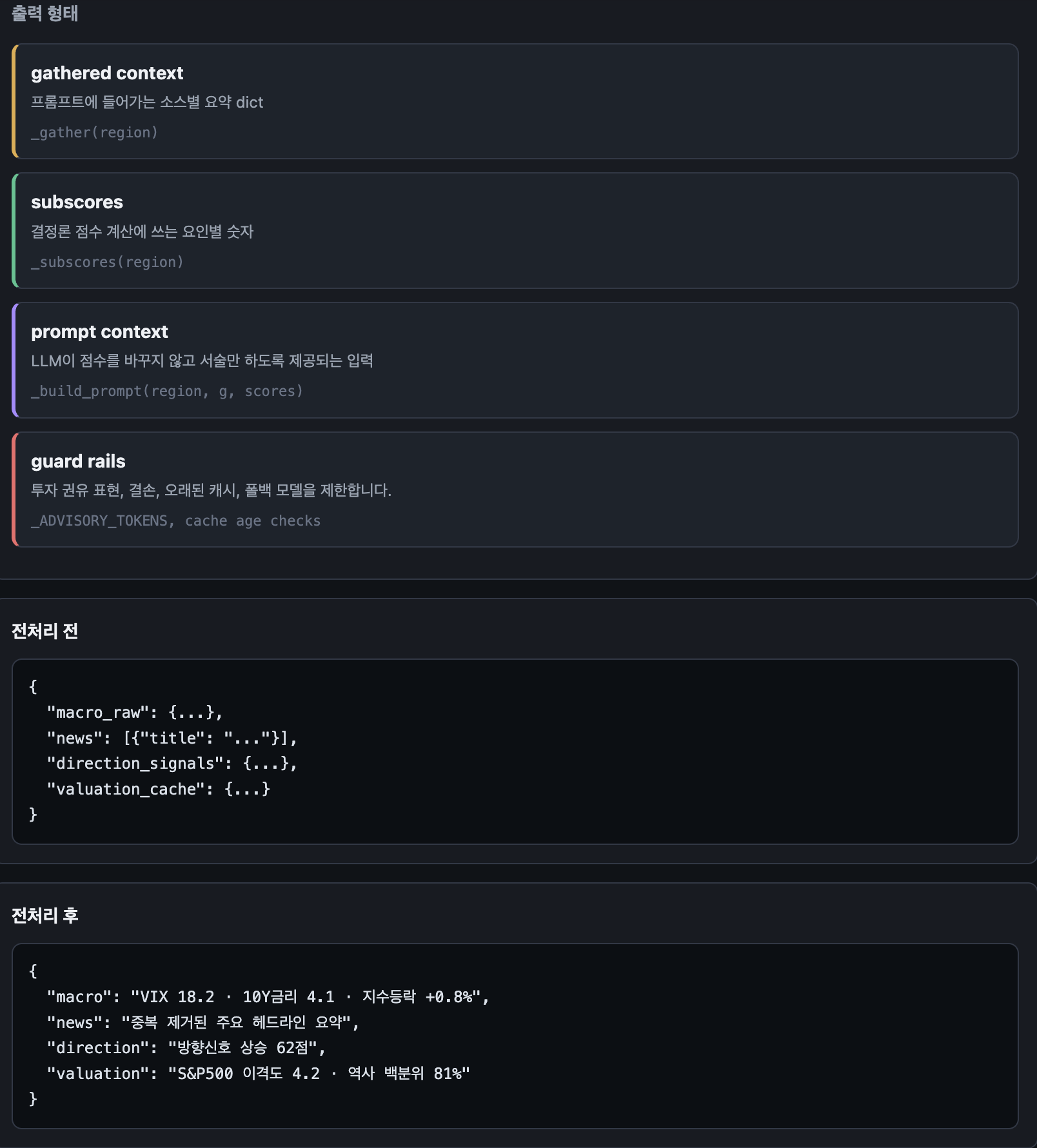
Task: Select the gathered context card title
Action: tap(107, 73)
